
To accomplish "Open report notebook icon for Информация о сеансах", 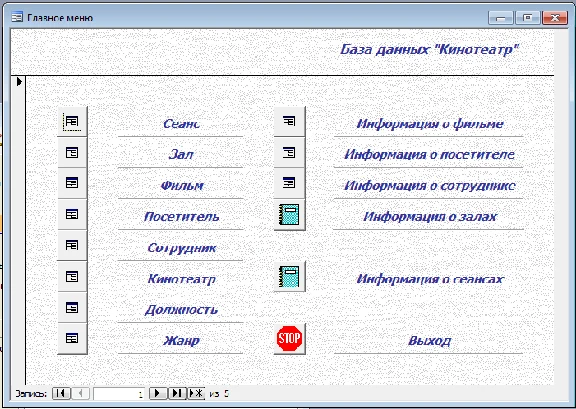I will pos(289,276).
